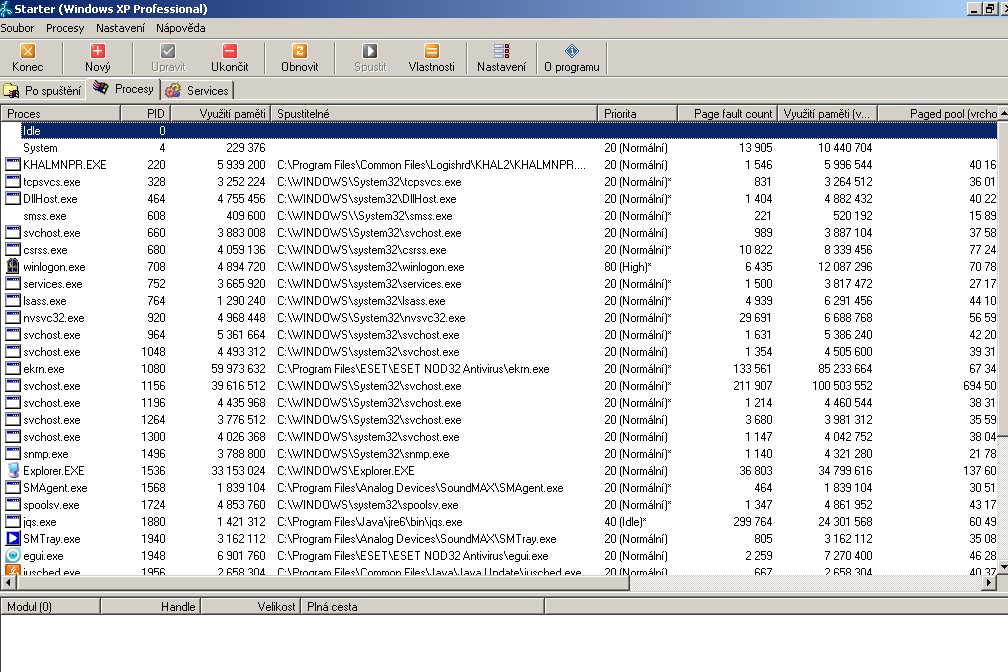
Task: Open the Soubor menu
Action: coord(17,28)
